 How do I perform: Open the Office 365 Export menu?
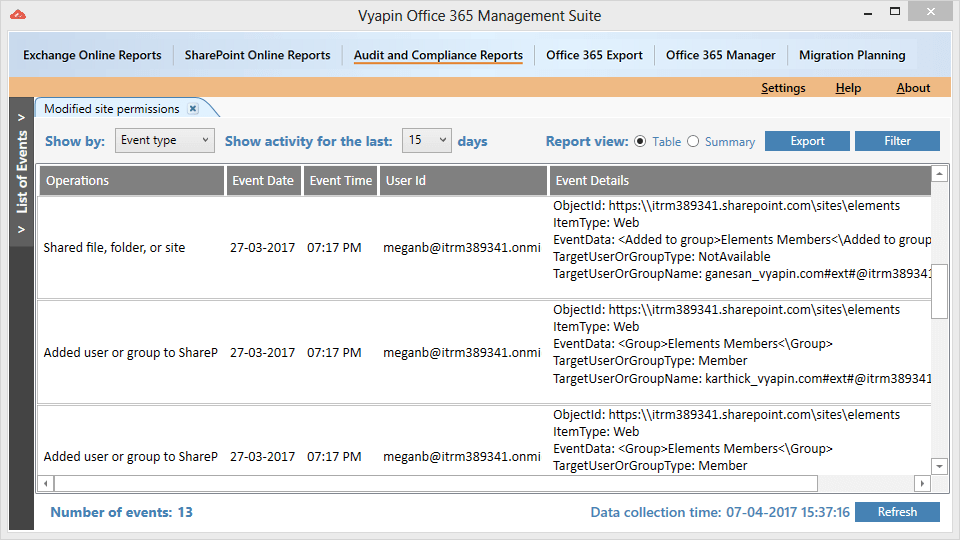(x=594, y=55)
